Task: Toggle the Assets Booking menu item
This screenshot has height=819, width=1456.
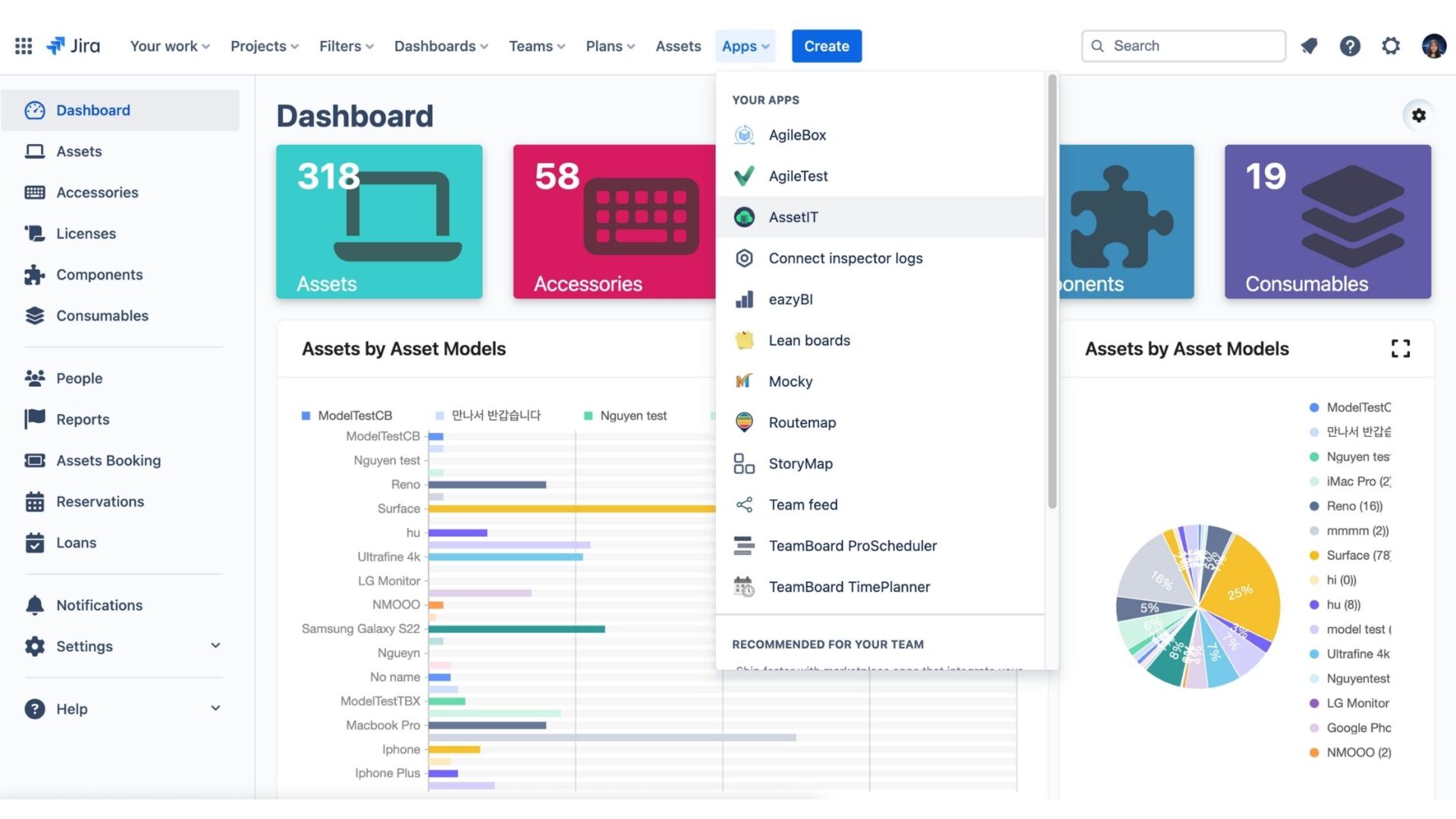Action: [x=108, y=460]
